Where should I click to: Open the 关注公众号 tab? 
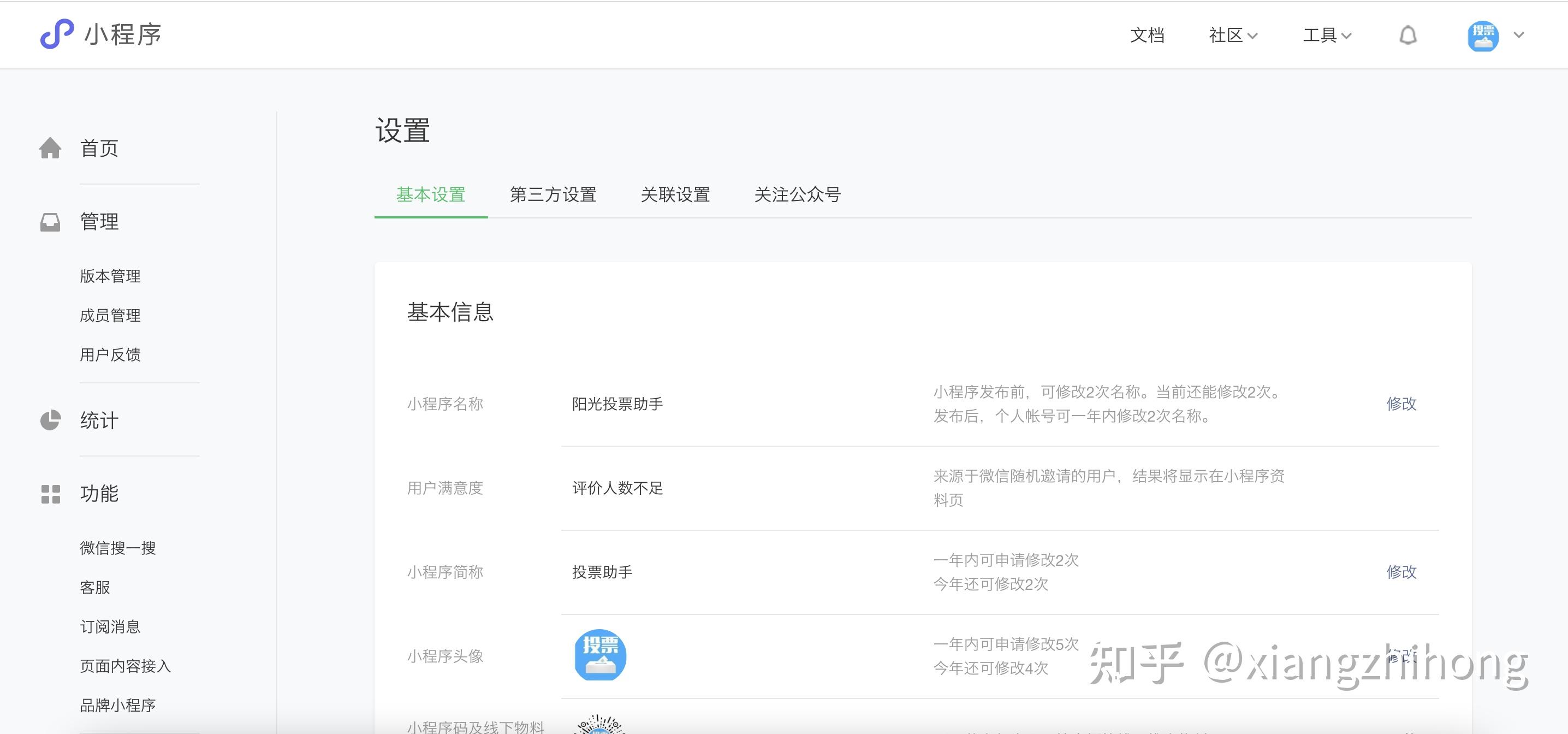tap(798, 195)
